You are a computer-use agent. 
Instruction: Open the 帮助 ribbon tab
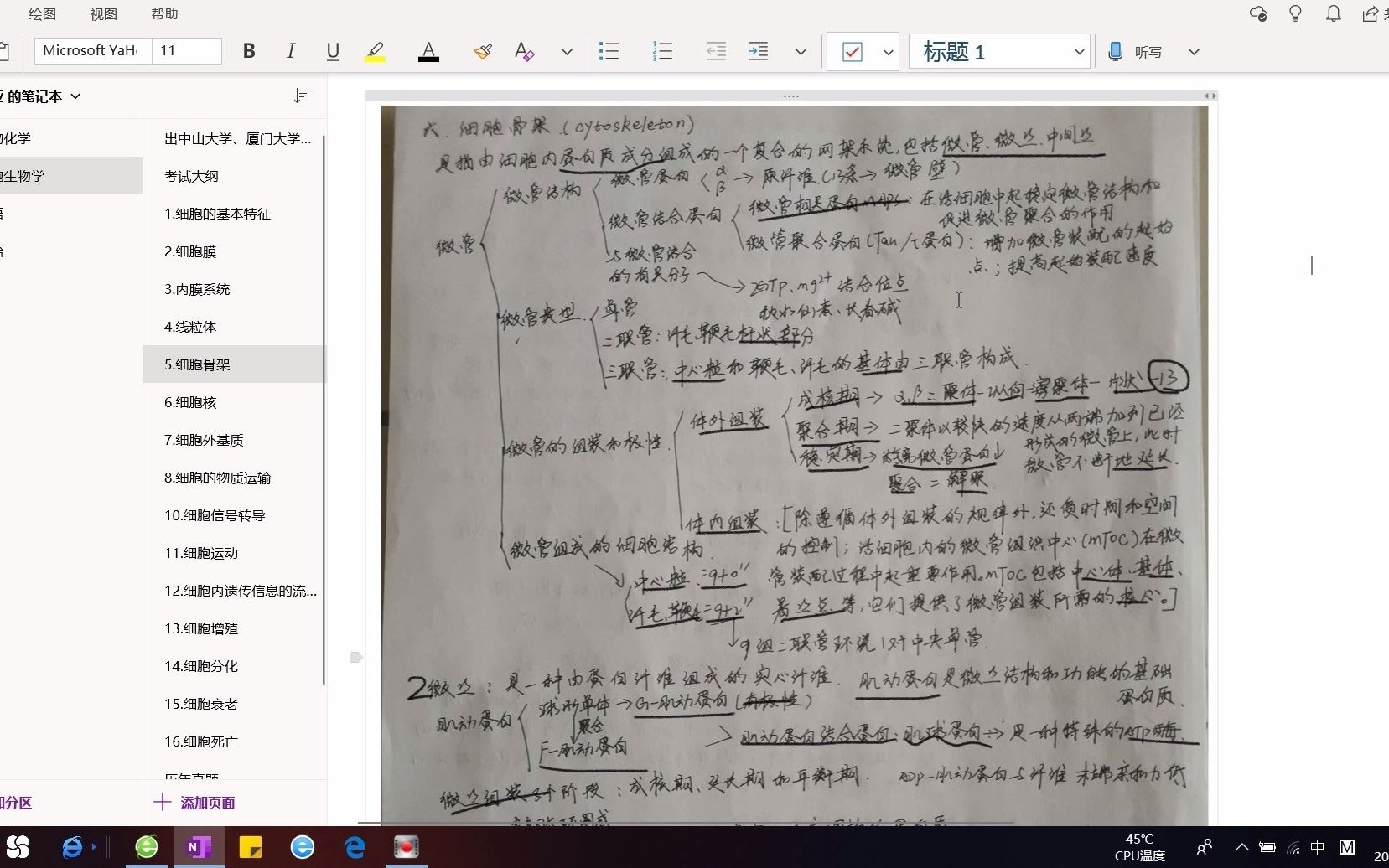pyautogui.click(x=164, y=13)
